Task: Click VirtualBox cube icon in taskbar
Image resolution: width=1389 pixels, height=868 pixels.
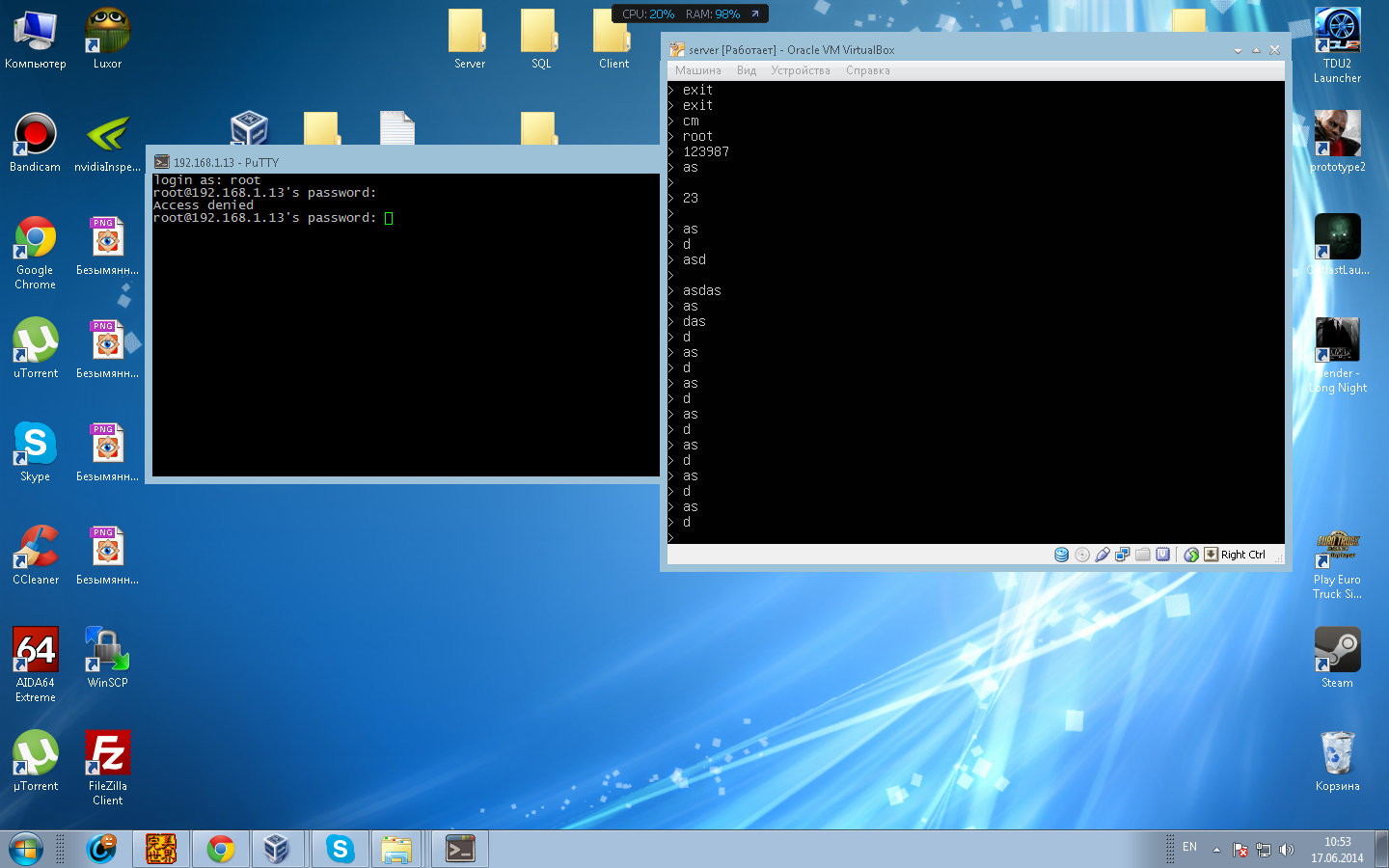Action: [277, 849]
